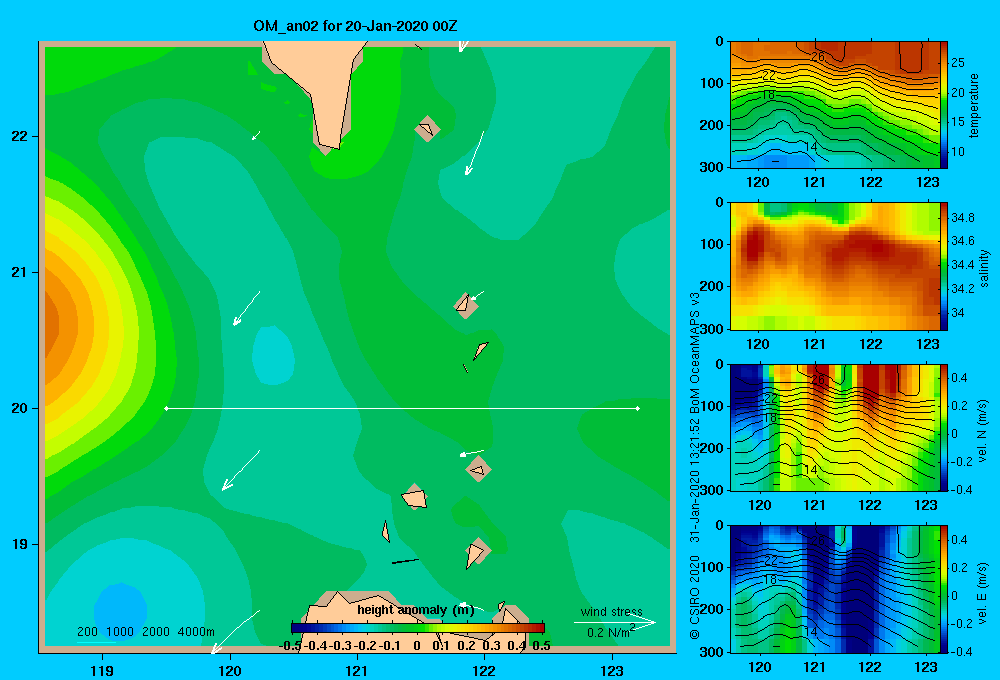Click the 26 contour label in temperature plot
The height and width of the screenshot is (680, 1000).
pyautogui.click(x=818, y=57)
